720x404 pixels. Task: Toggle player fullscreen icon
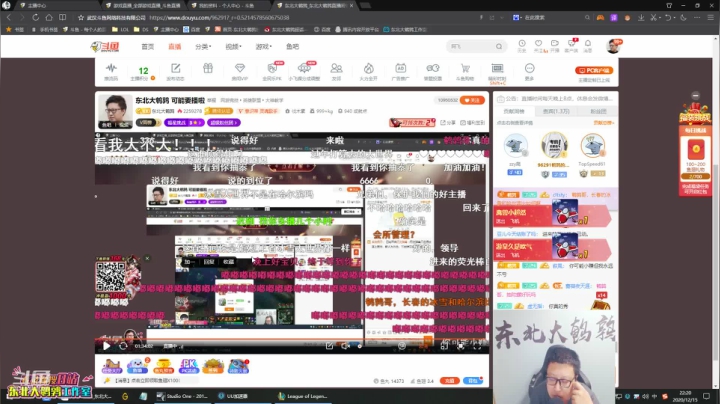tap(477, 346)
